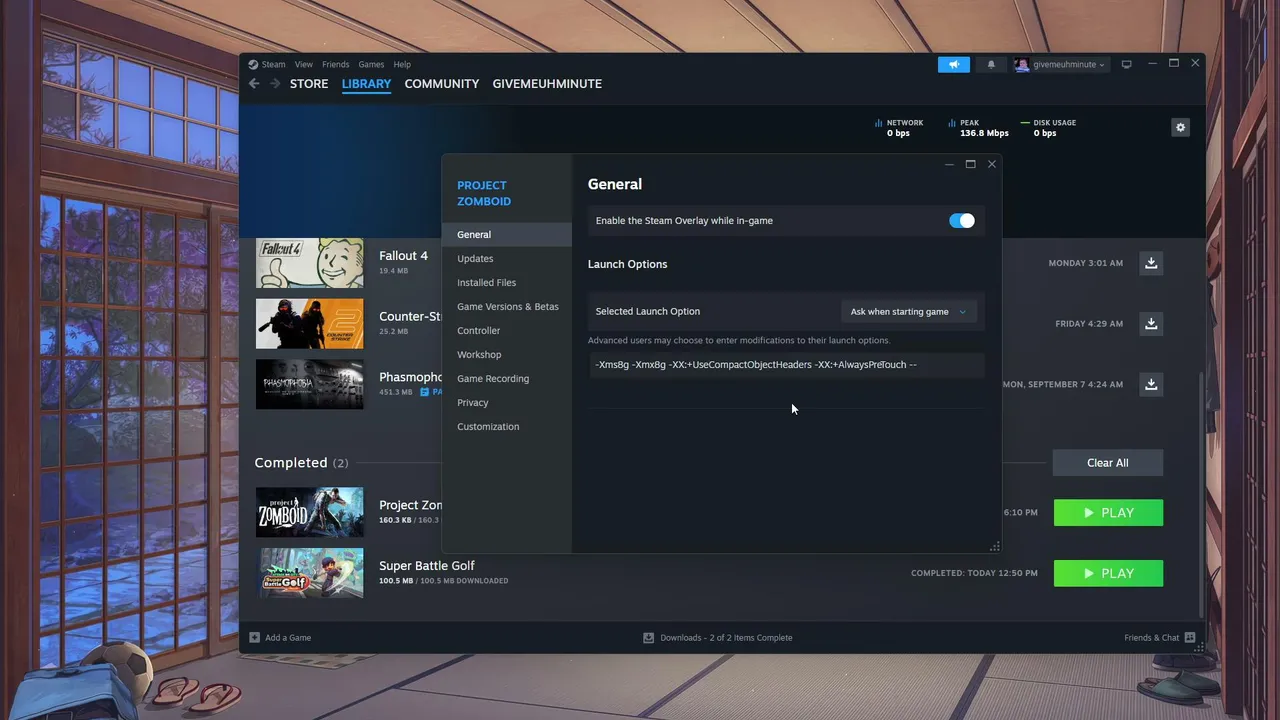Go to the LIBRARY tab

click(x=366, y=84)
